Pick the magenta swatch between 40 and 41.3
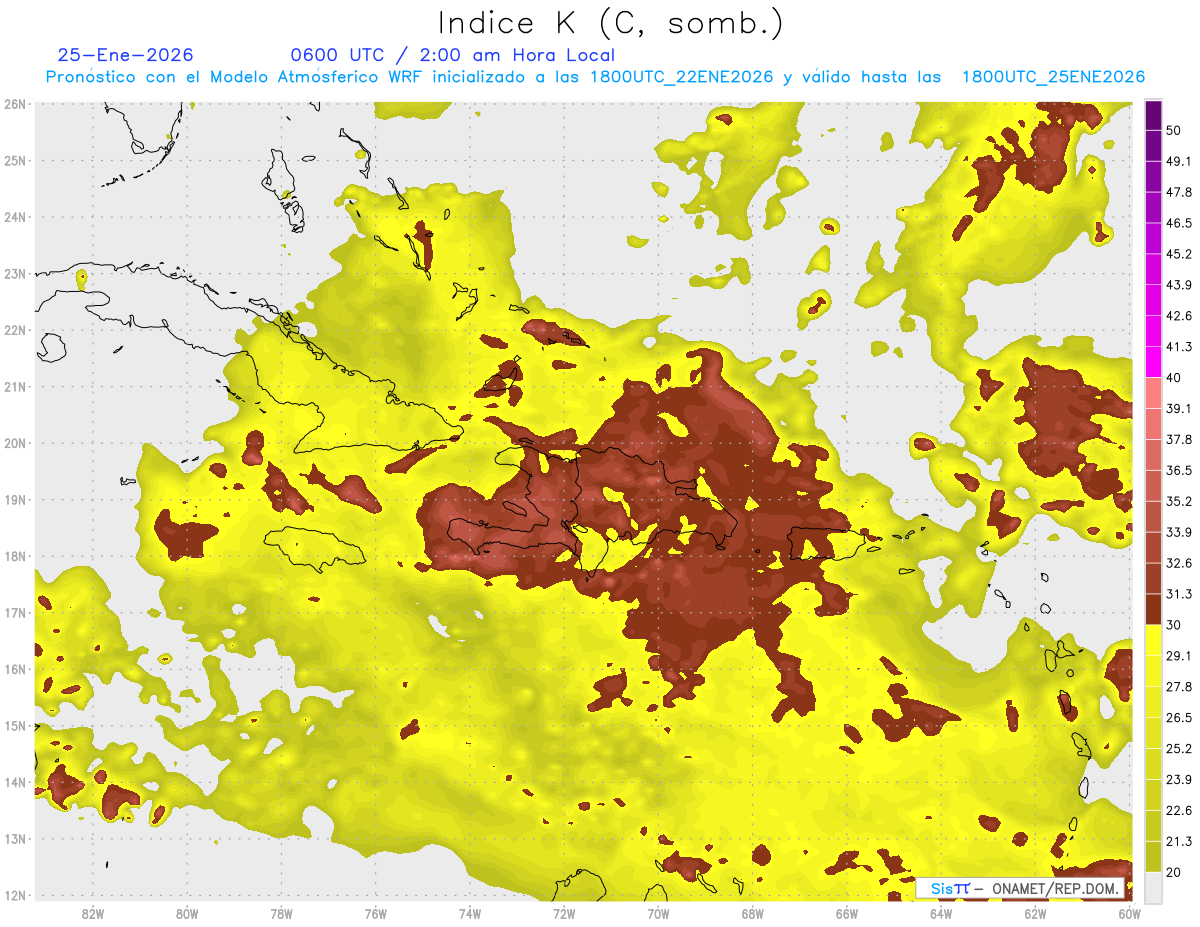The image size is (1200, 927). [x=1153, y=362]
